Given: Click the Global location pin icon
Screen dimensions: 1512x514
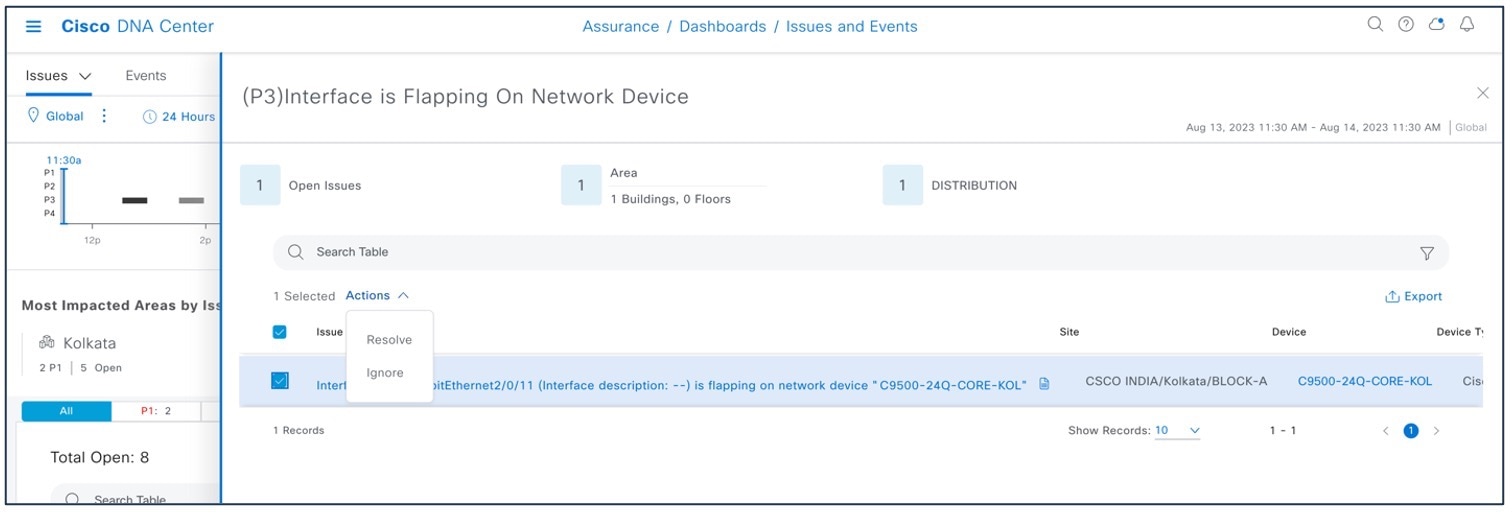Looking at the screenshot, I should click(x=33, y=116).
